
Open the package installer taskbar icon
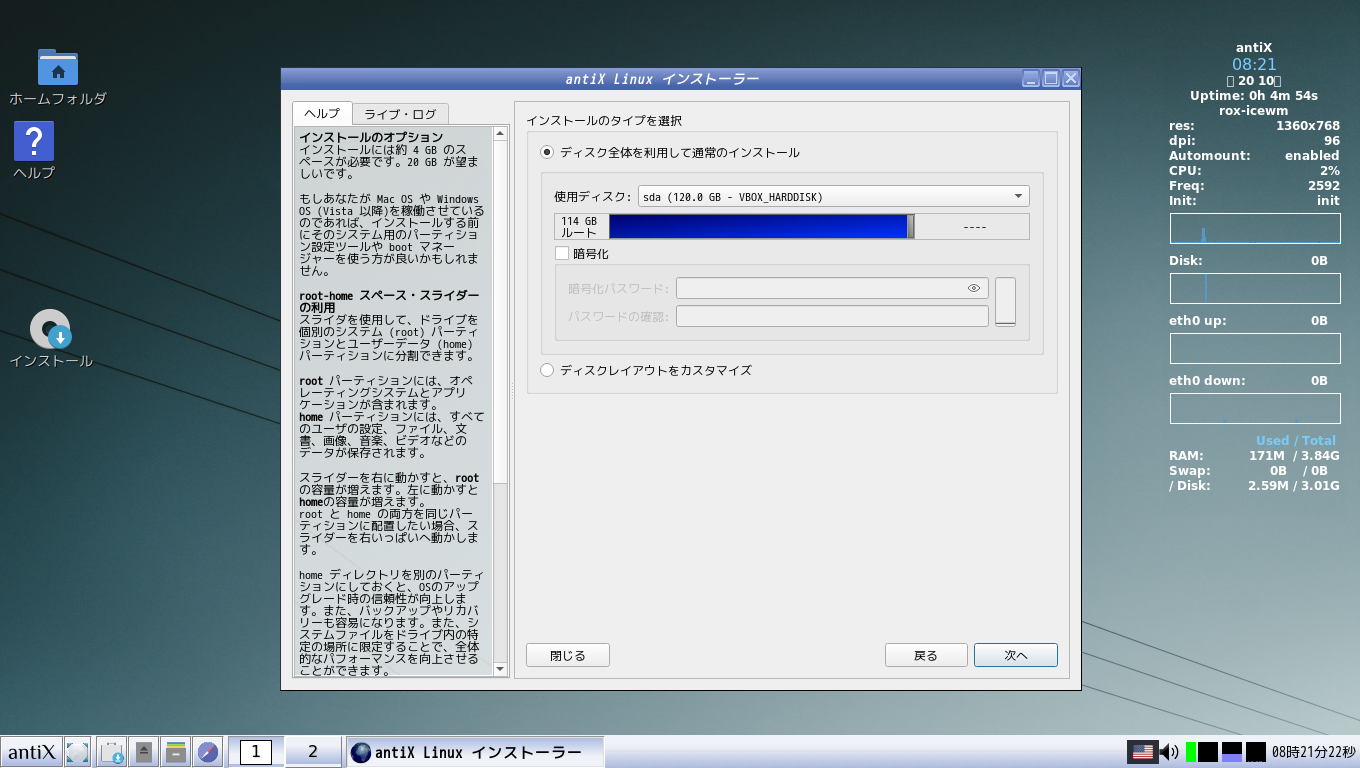click(112, 752)
